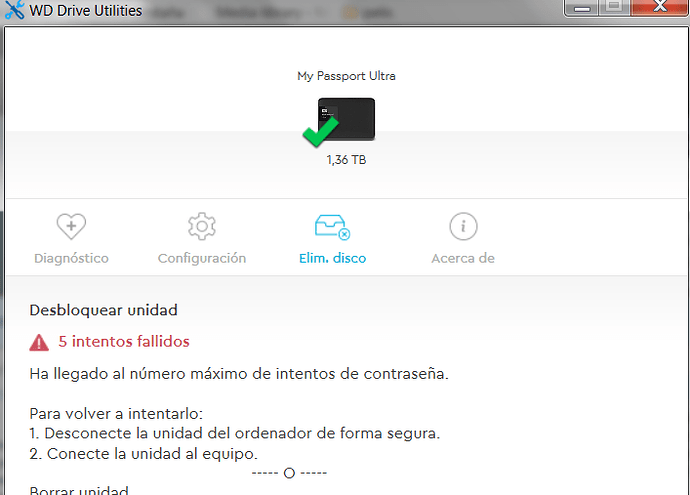Maximize the WD Drive Utilities window
Screen dimensions: 690x495
614,7
